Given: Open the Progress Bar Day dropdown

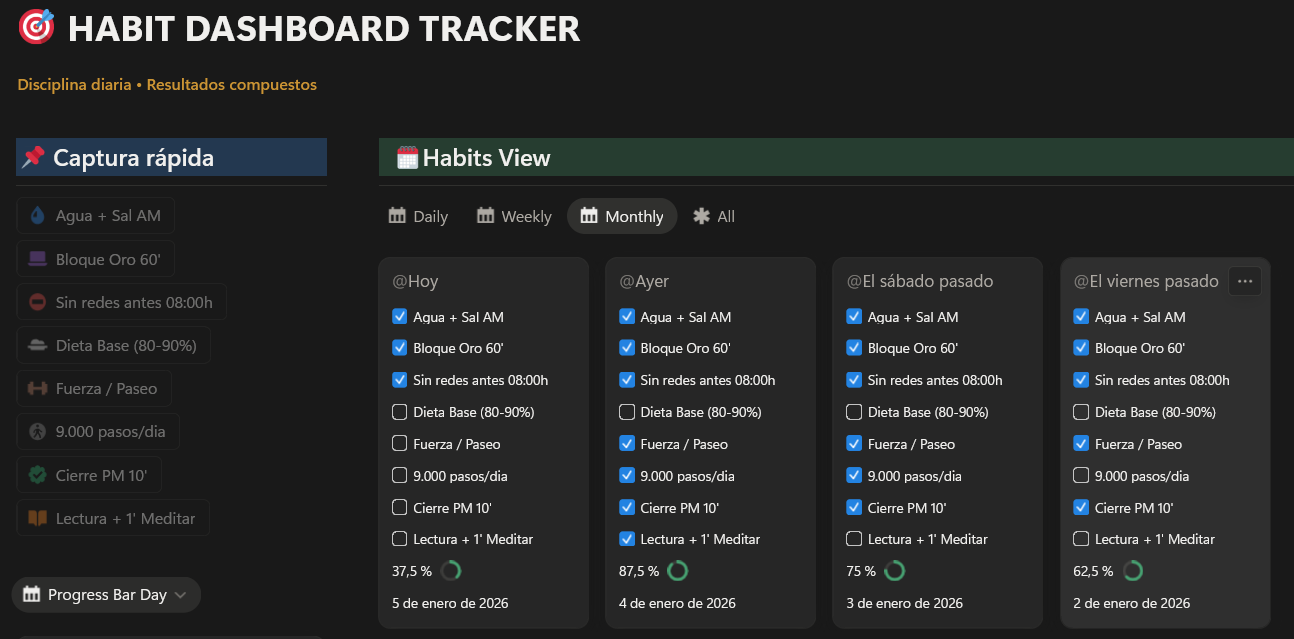Looking at the screenshot, I should [x=105, y=594].
